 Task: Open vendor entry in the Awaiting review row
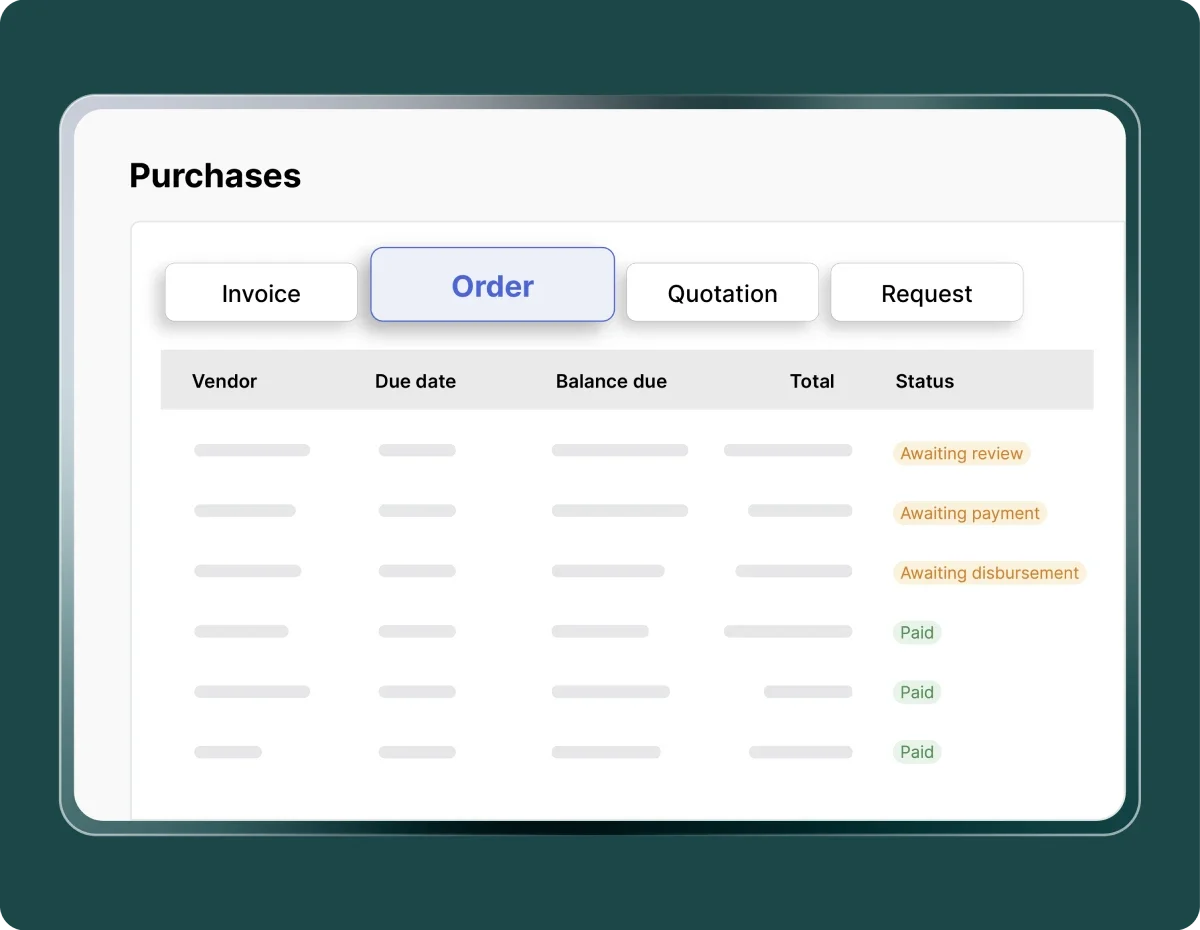[x=252, y=450]
